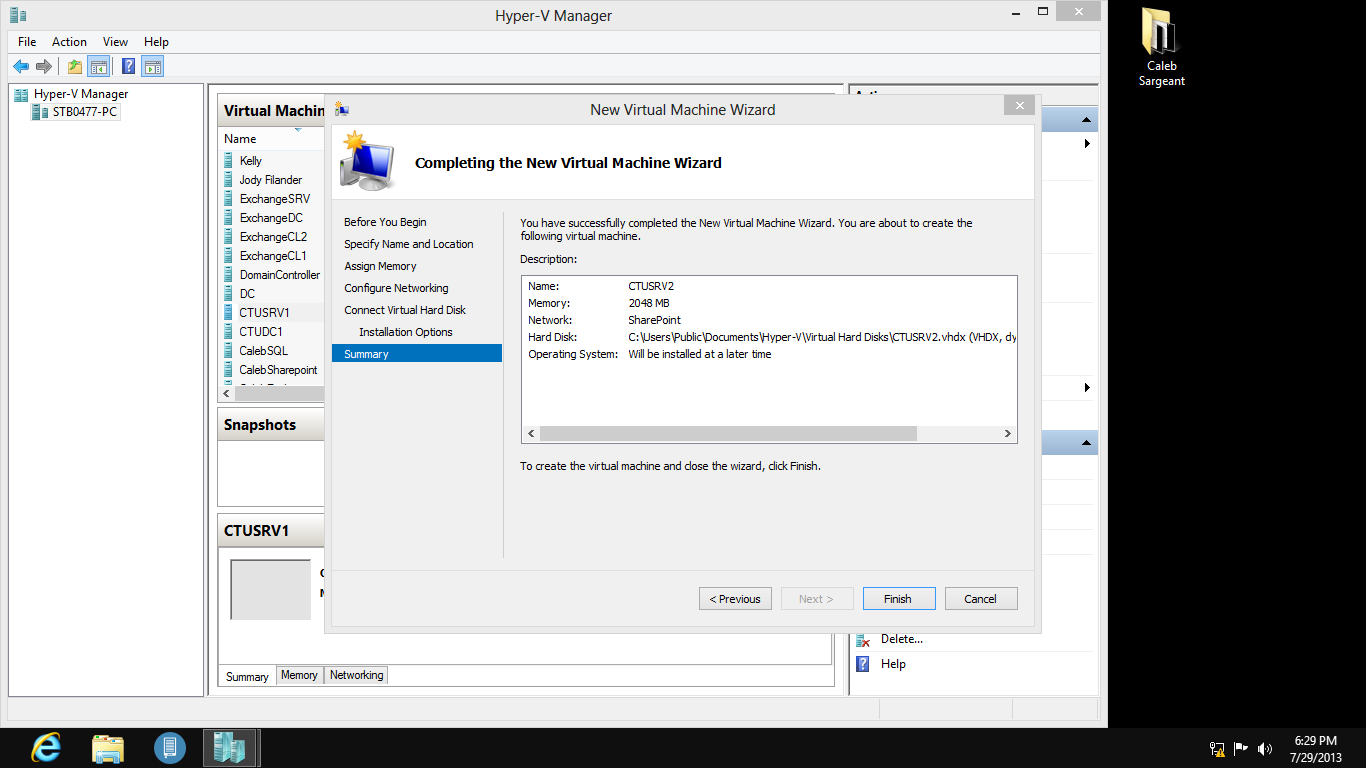This screenshot has width=1366, height=768.
Task: Go to Specify Name and Location step
Action: coord(409,244)
